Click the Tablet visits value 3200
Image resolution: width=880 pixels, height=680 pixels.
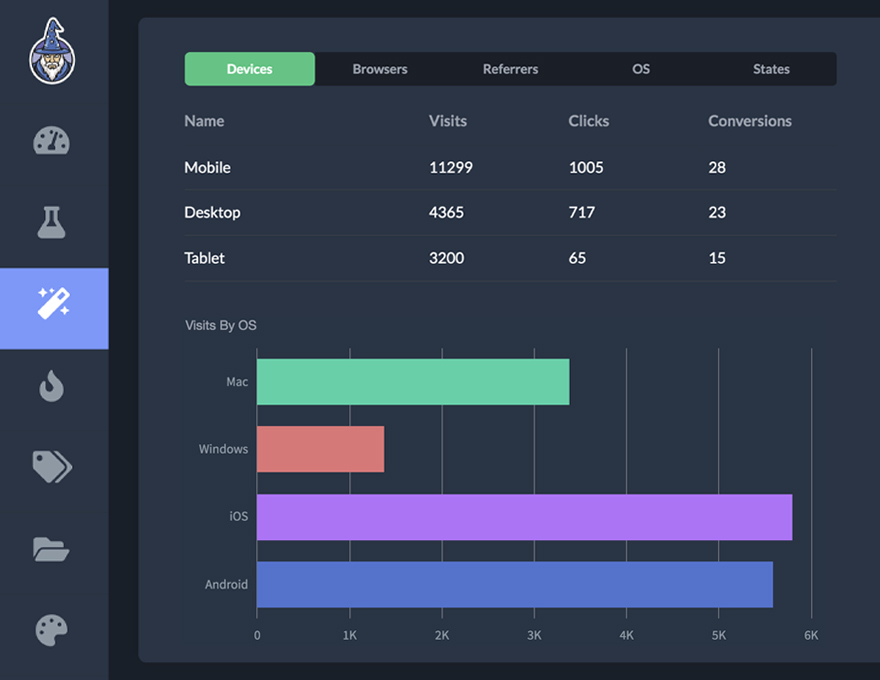[446, 258]
